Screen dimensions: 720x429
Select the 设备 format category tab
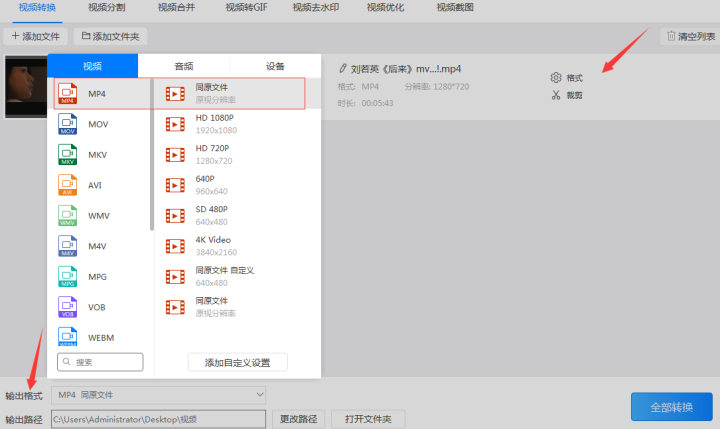[x=275, y=66]
